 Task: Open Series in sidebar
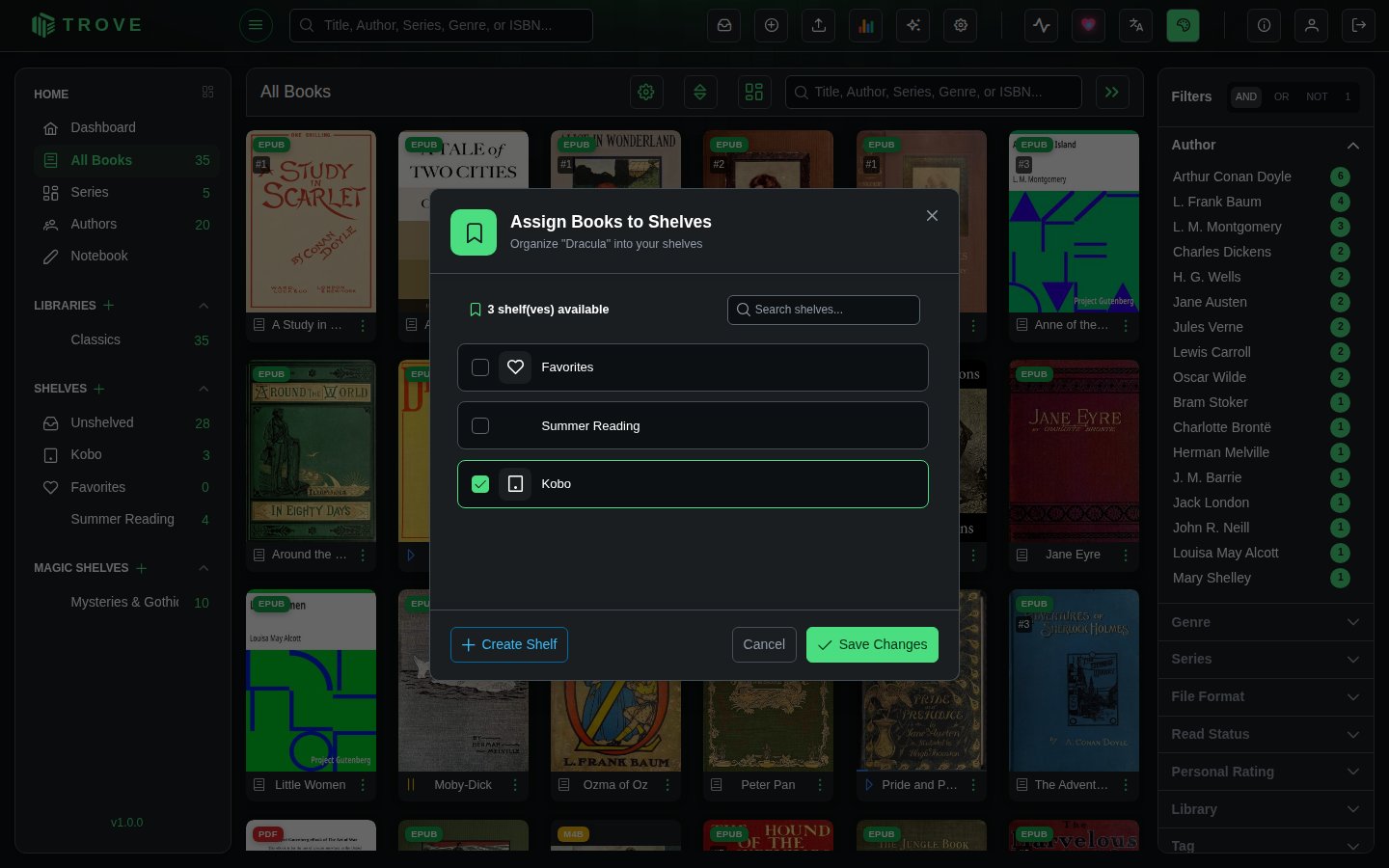(126, 192)
